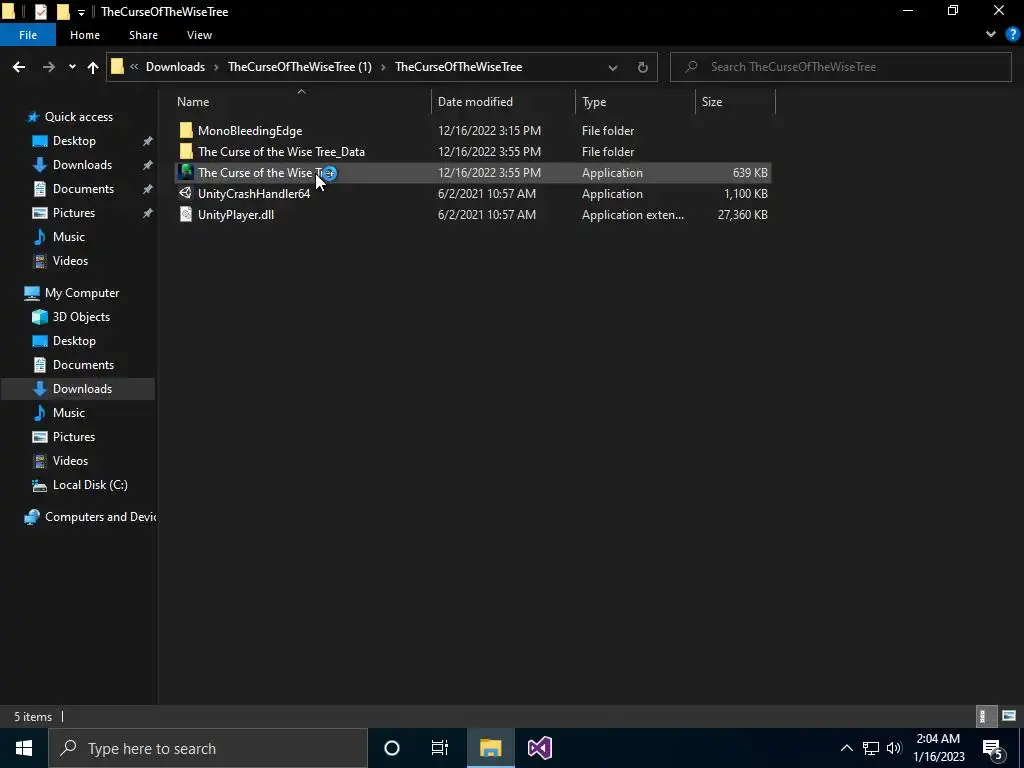Open Videos under My Computer
This screenshot has width=1024, height=768.
70,461
